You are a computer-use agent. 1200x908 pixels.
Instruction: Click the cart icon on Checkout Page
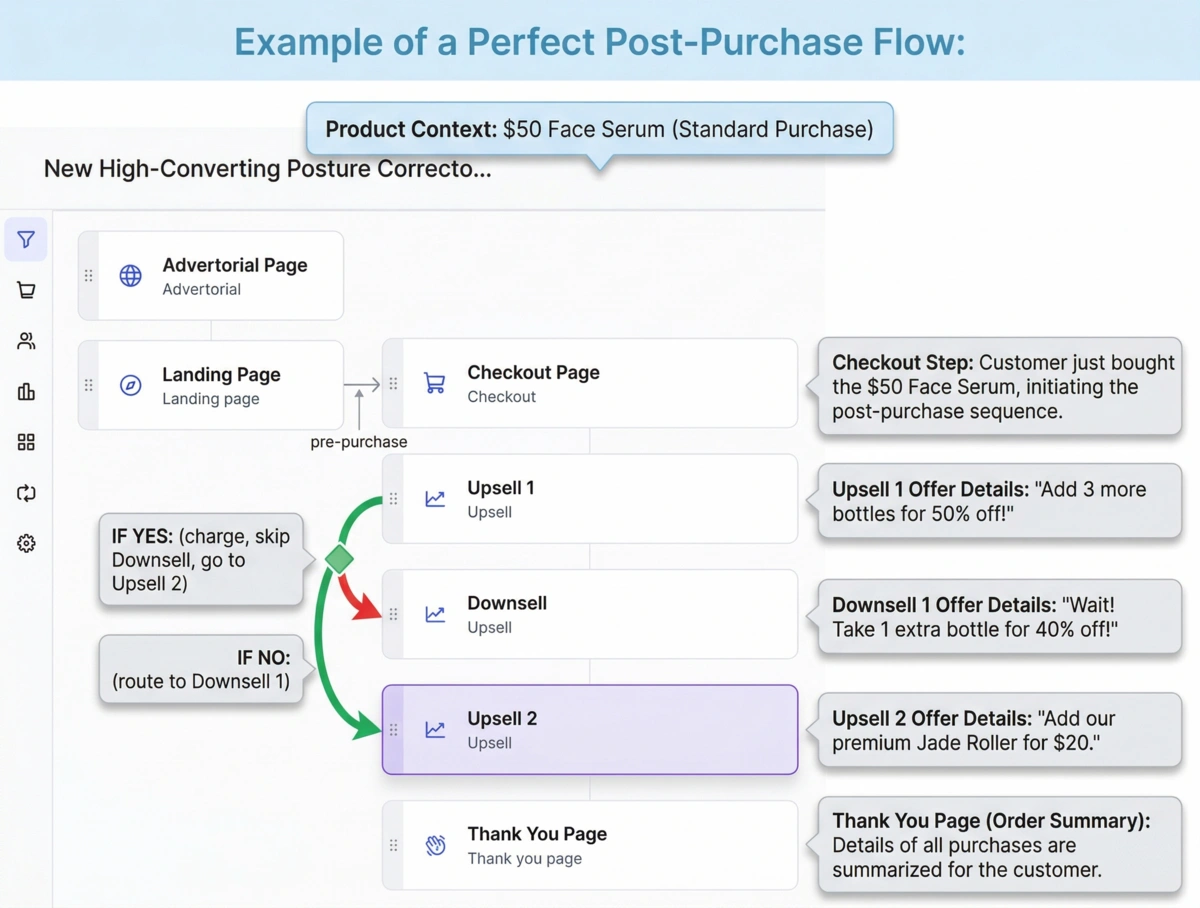(435, 383)
